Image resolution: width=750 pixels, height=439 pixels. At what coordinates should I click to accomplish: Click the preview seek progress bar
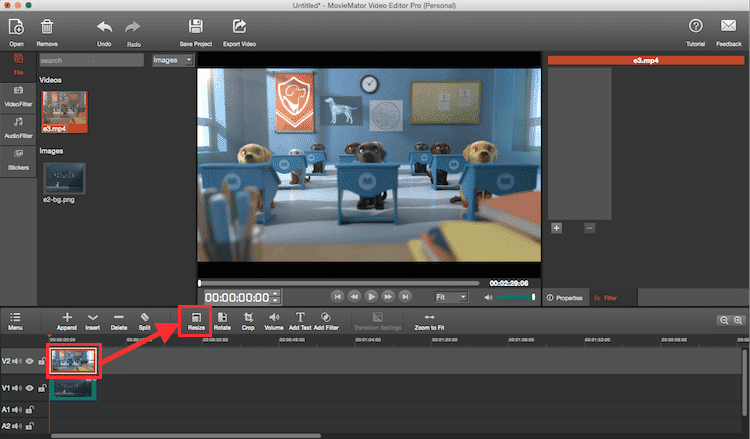pyautogui.click(x=339, y=283)
